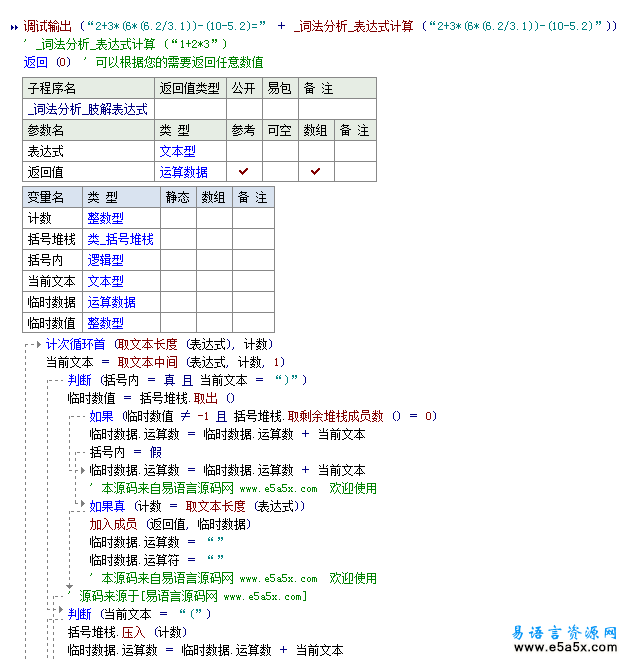Toggle the 参考 checkmark for 返回值 parameter

click(243, 172)
